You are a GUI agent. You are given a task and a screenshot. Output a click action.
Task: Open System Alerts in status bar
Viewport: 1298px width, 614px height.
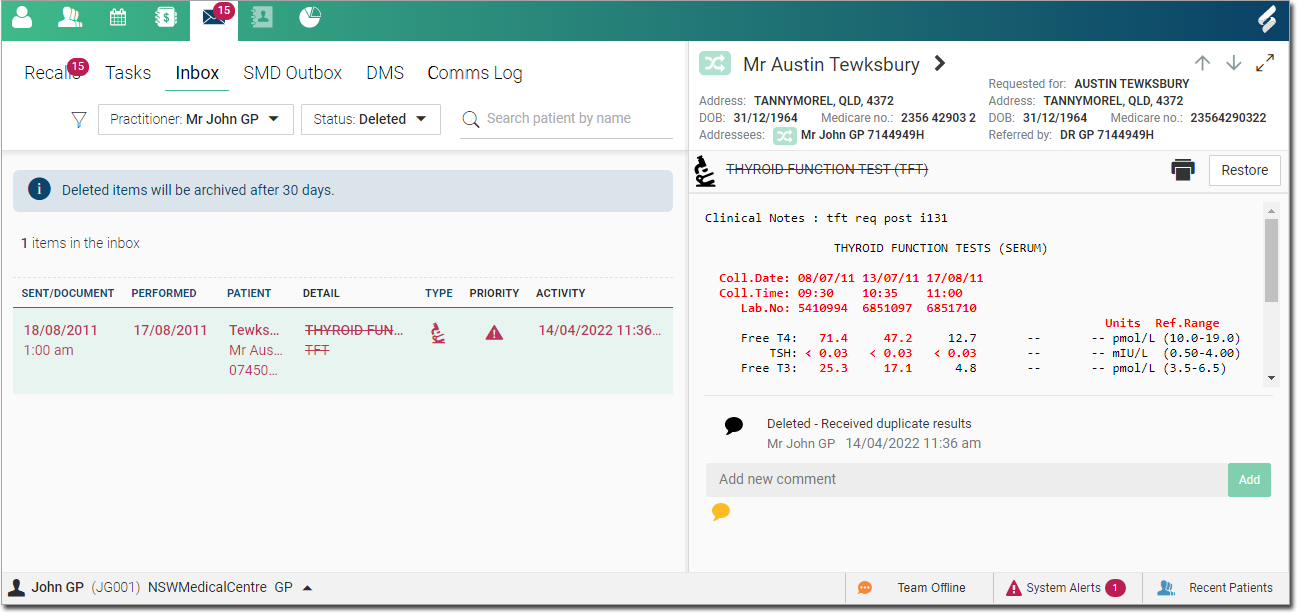pos(1065,588)
